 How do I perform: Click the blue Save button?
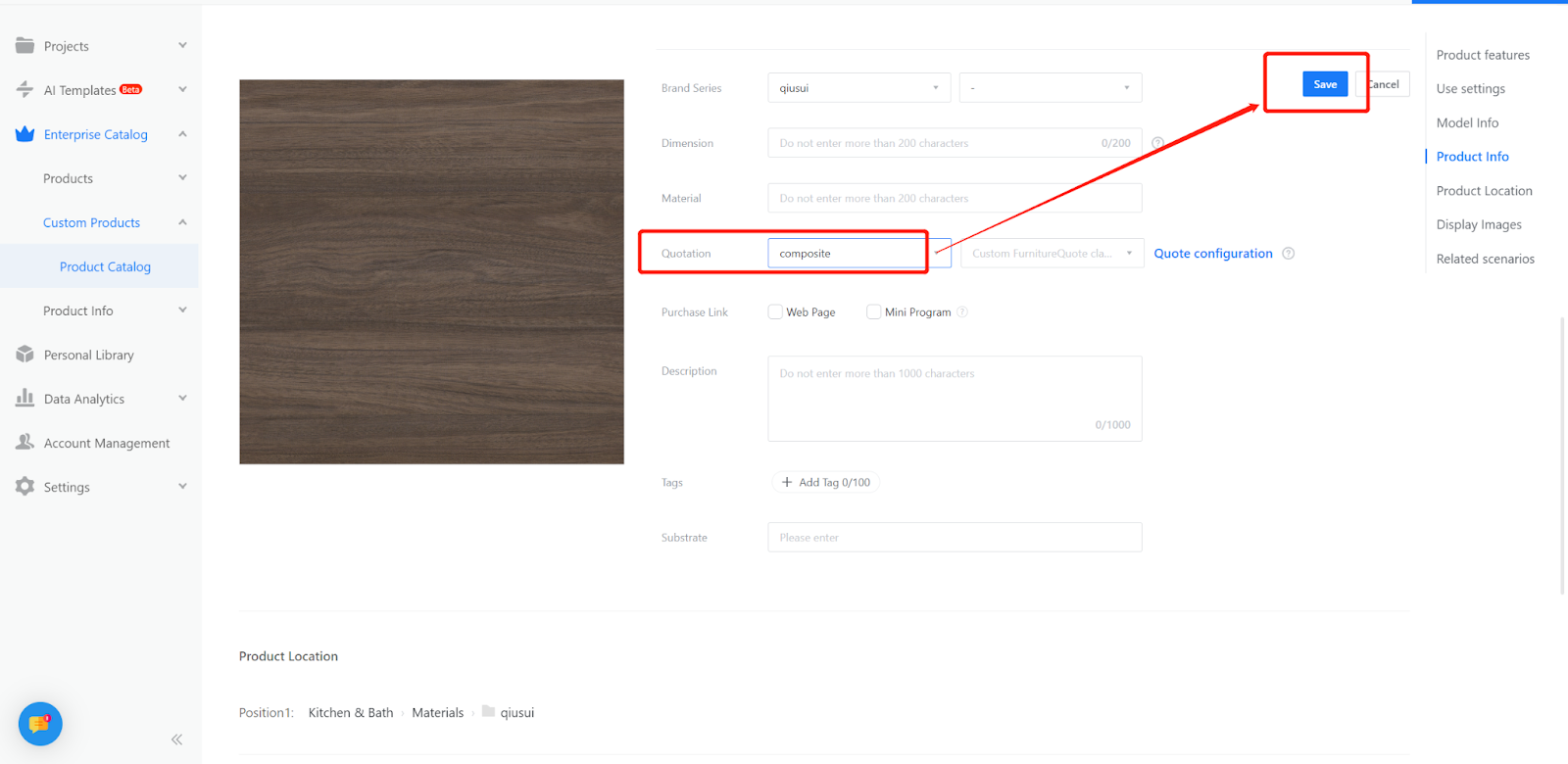pyautogui.click(x=1325, y=84)
